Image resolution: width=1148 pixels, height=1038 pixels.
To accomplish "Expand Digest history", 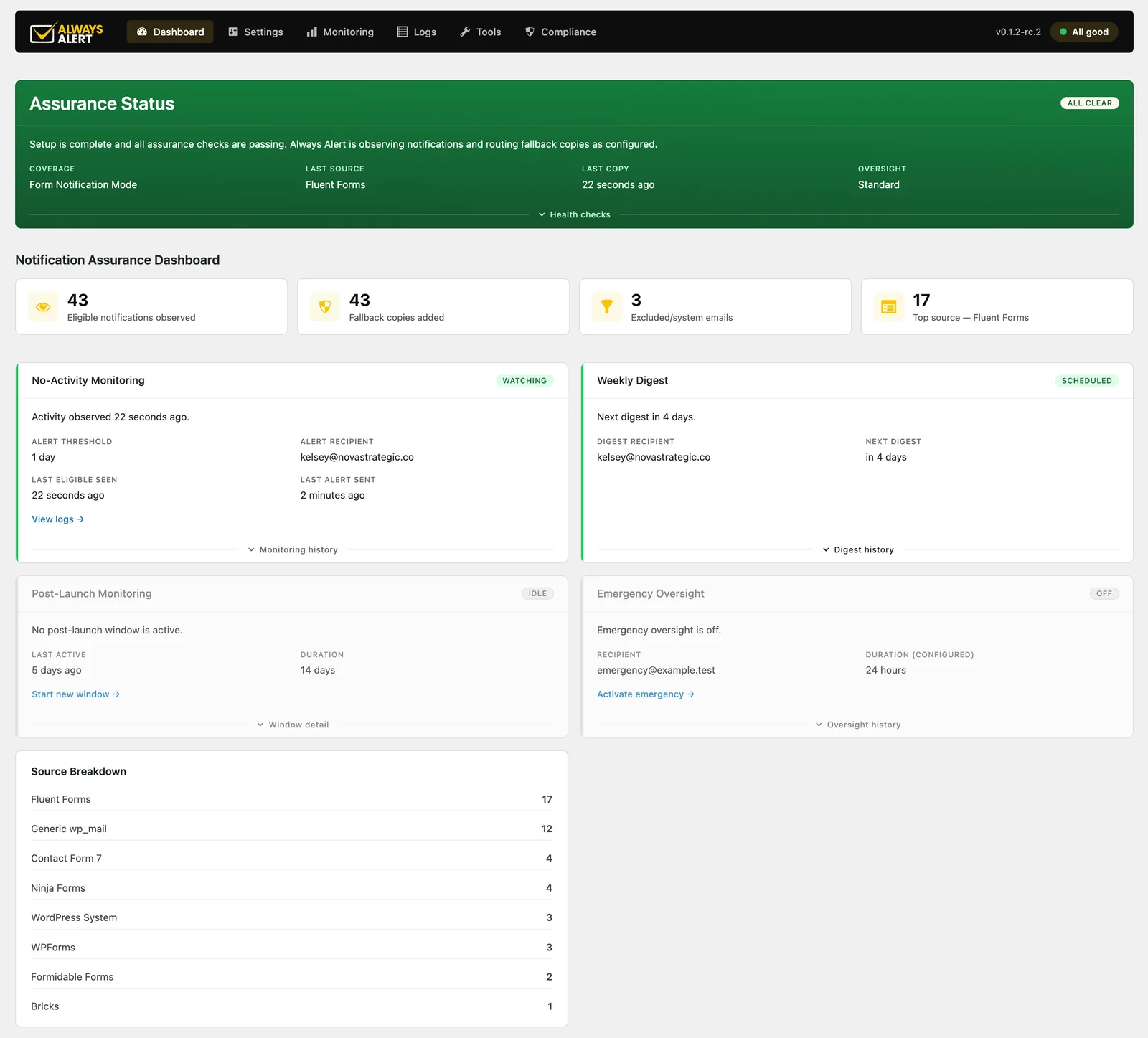I will [x=858, y=549].
